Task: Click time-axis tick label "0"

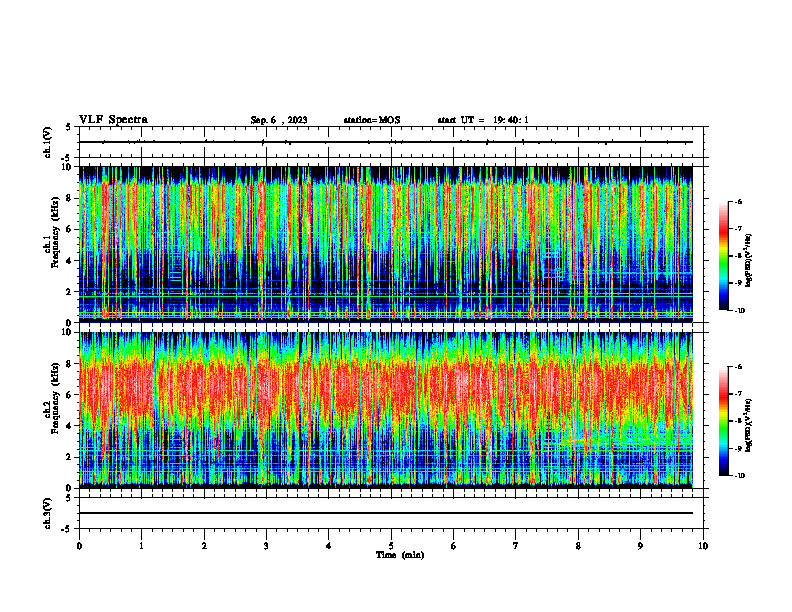Action: [x=79, y=546]
